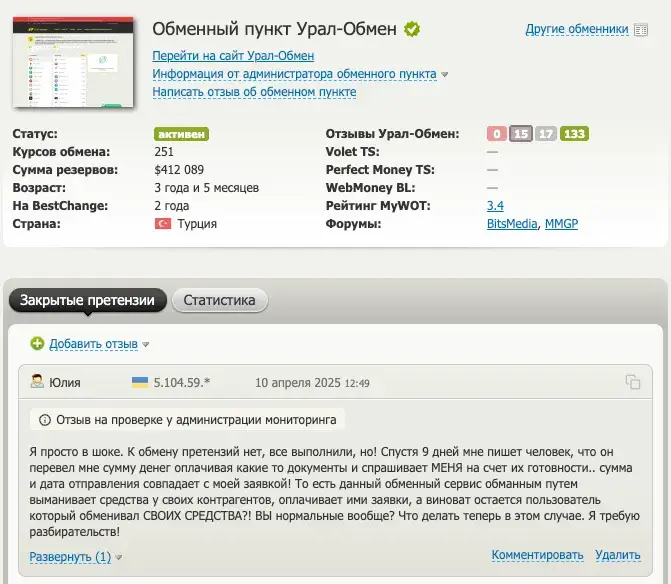Click Комментировать on Юлия's review
671x584 pixels.
pyautogui.click(x=537, y=555)
